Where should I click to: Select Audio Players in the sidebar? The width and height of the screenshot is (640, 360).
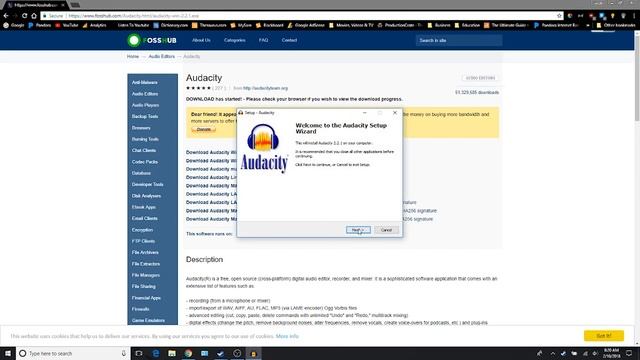[145, 105]
